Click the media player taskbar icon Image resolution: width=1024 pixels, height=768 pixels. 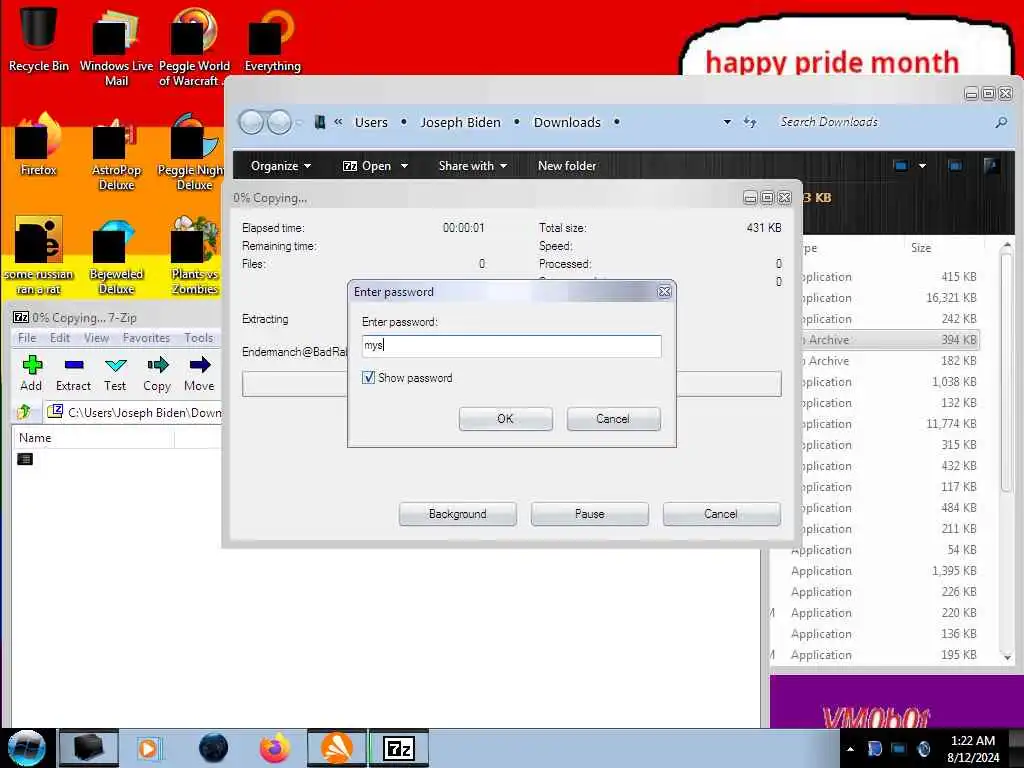click(x=150, y=748)
